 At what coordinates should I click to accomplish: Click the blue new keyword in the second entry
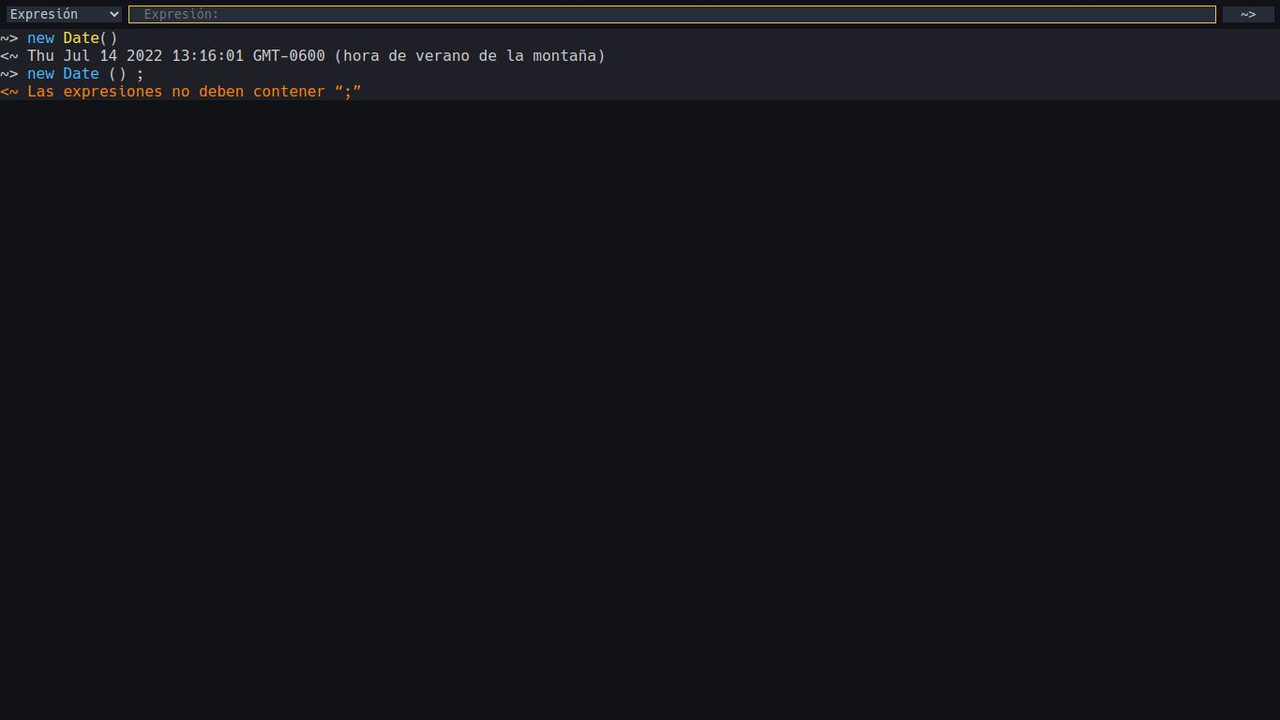pyautogui.click(x=40, y=74)
